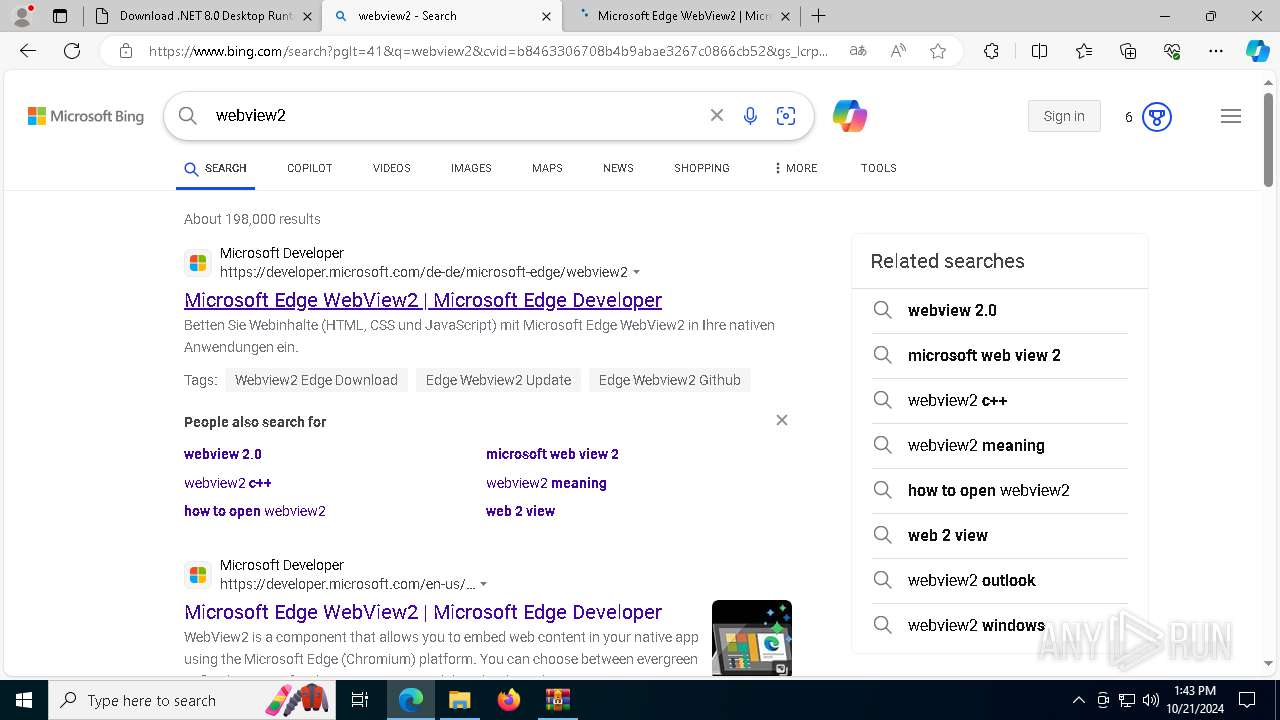This screenshot has width=1280, height=720.
Task: Add this page to favorites star
Action: [x=938, y=51]
